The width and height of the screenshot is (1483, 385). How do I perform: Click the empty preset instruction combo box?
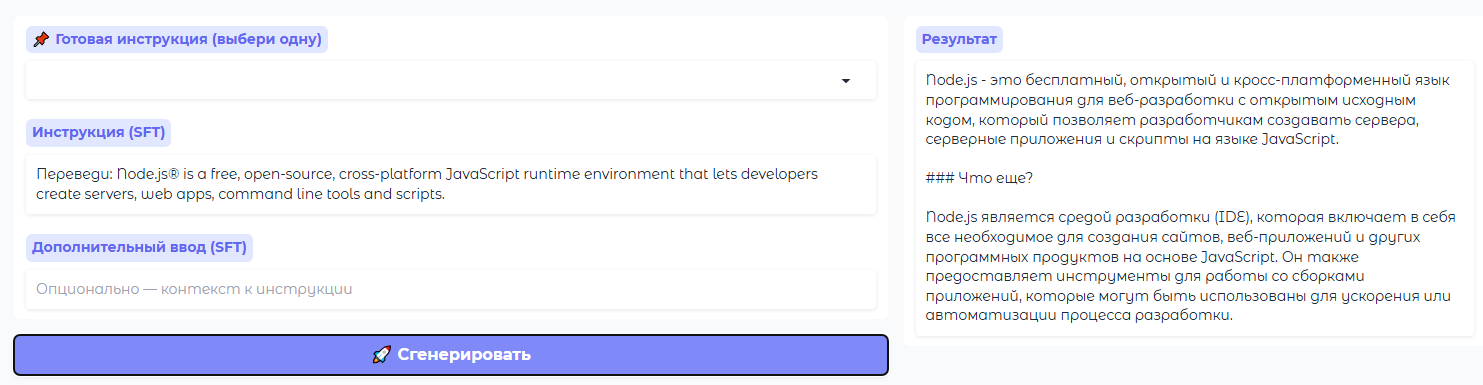pos(451,81)
